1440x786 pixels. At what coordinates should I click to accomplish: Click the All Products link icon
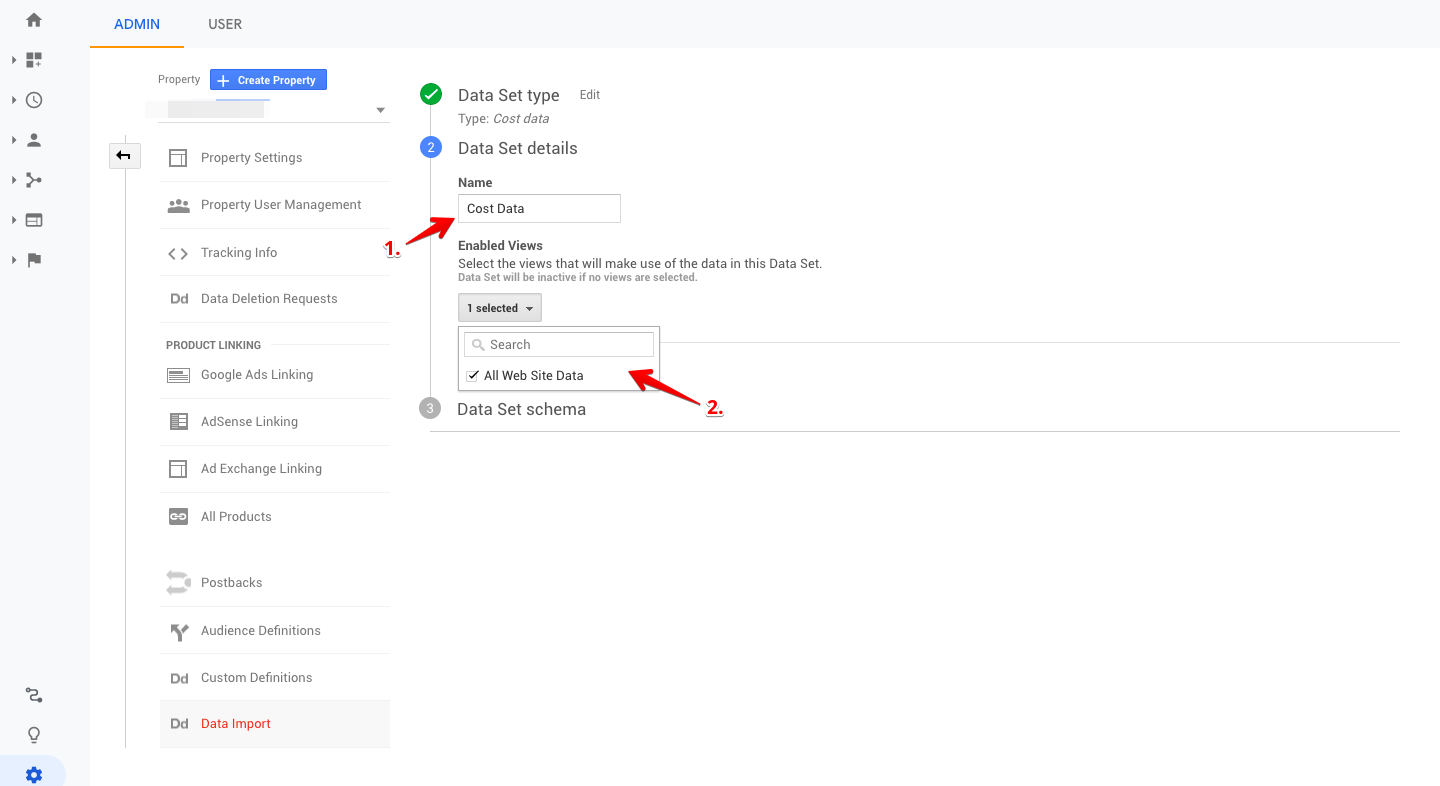tap(178, 517)
